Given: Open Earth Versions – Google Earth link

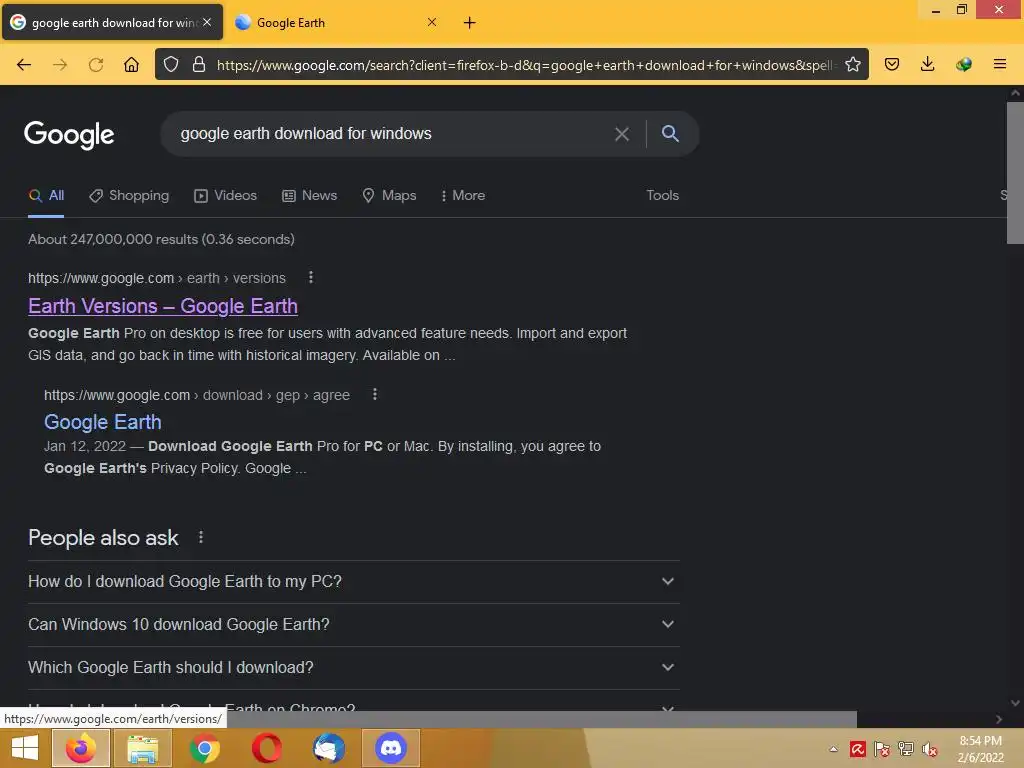Looking at the screenshot, I should (163, 306).
